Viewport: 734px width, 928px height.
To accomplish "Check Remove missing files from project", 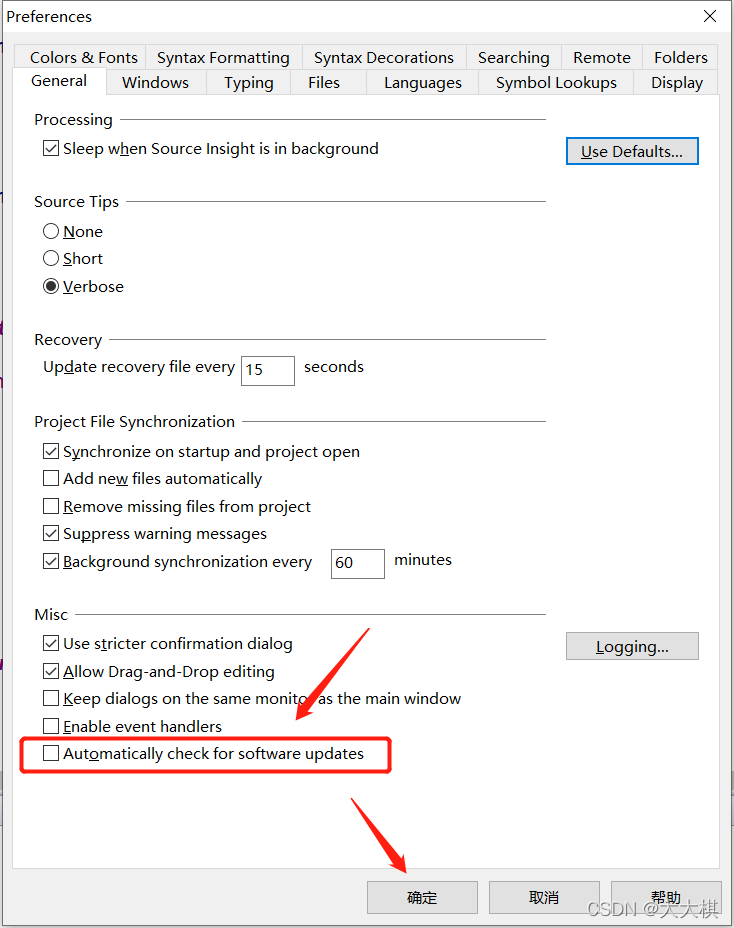I will pyautogui.click(x=51, y=506).
